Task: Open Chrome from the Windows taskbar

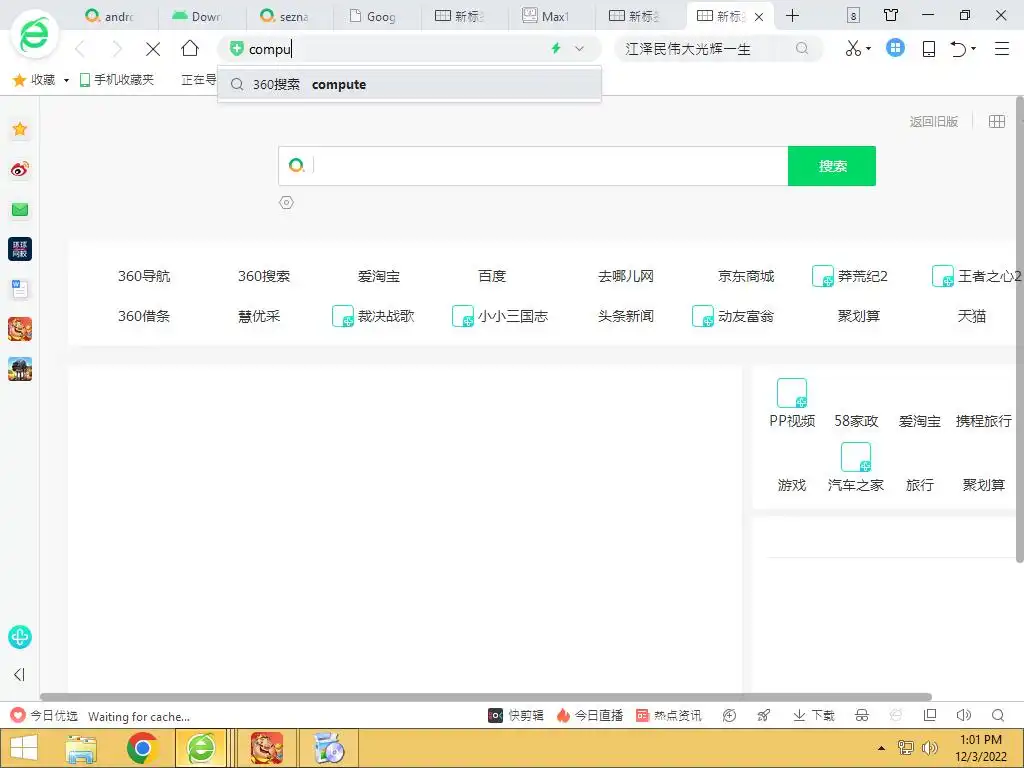Action: 142,748
